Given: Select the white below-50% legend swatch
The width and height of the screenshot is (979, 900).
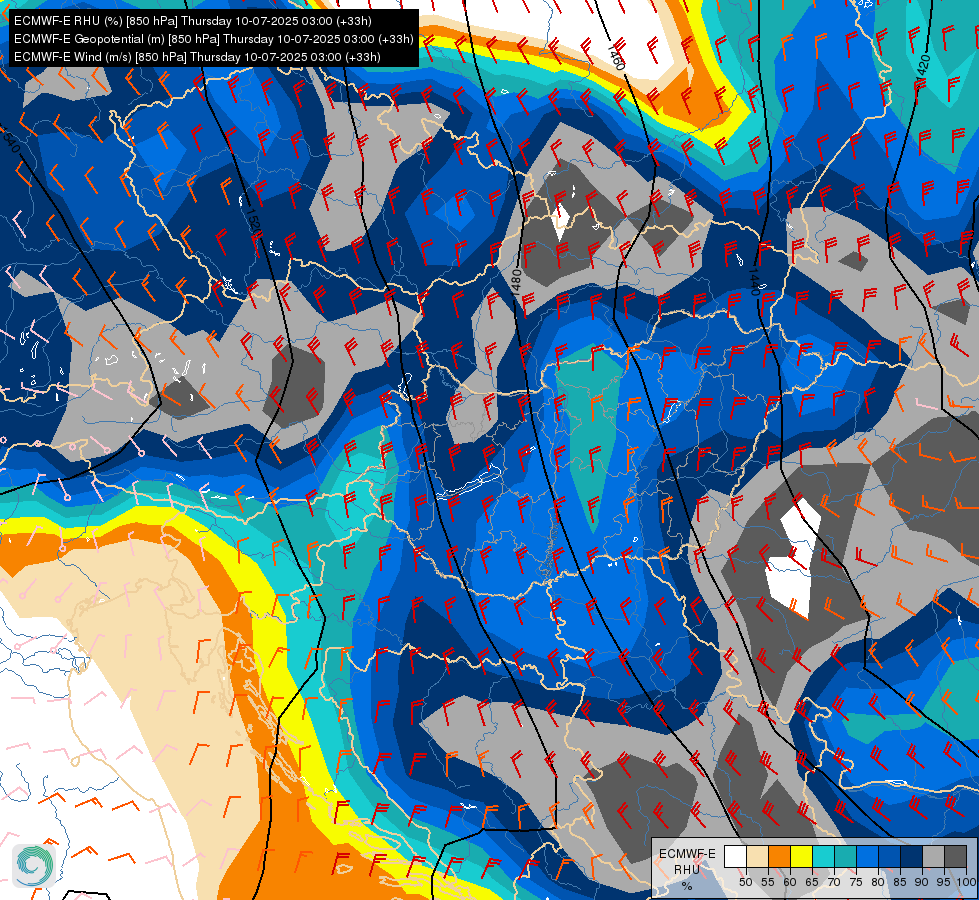Looking at the screenshot, I should tap(735, 856).
